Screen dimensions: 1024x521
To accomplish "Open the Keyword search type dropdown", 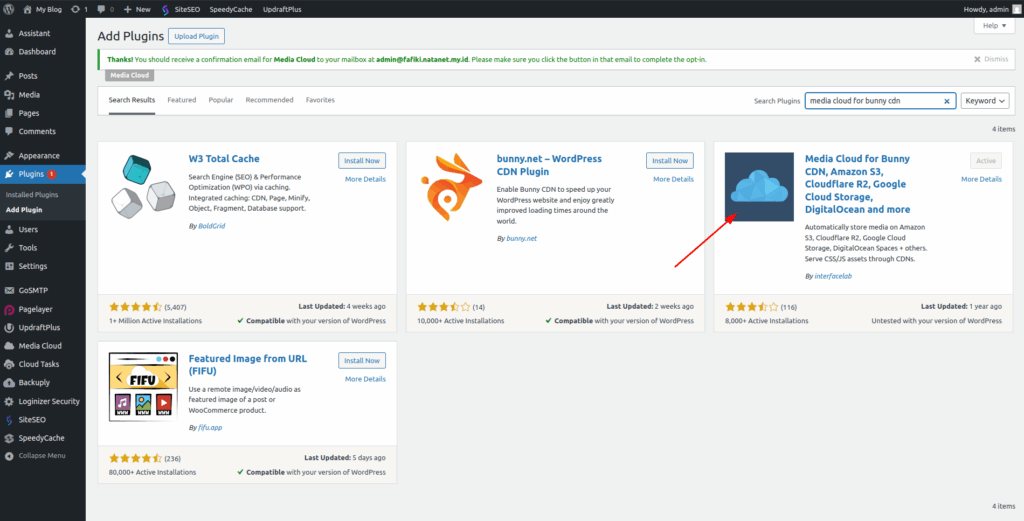I will [x=985, y=101].
